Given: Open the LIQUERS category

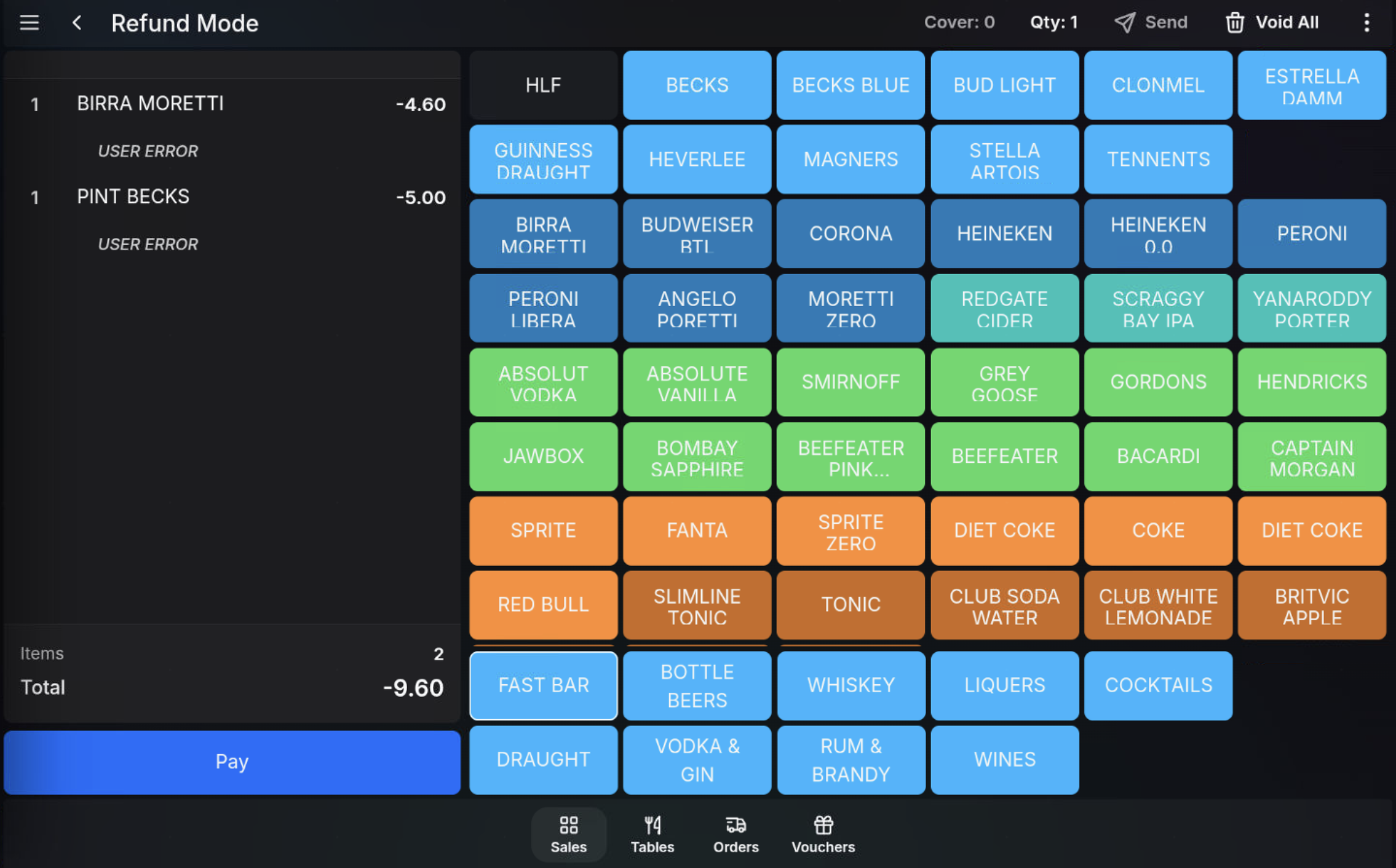Looking at the screenshot, I should coord(1004,685).
